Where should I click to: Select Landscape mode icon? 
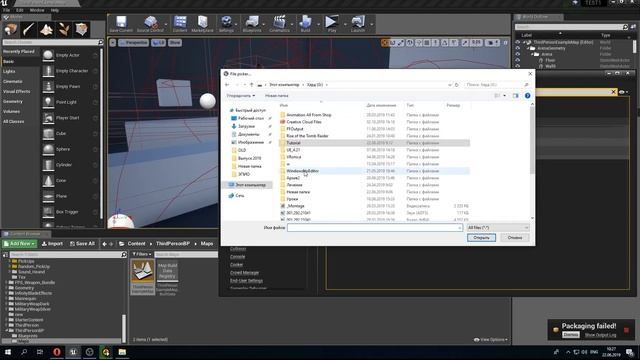point(46,29)
